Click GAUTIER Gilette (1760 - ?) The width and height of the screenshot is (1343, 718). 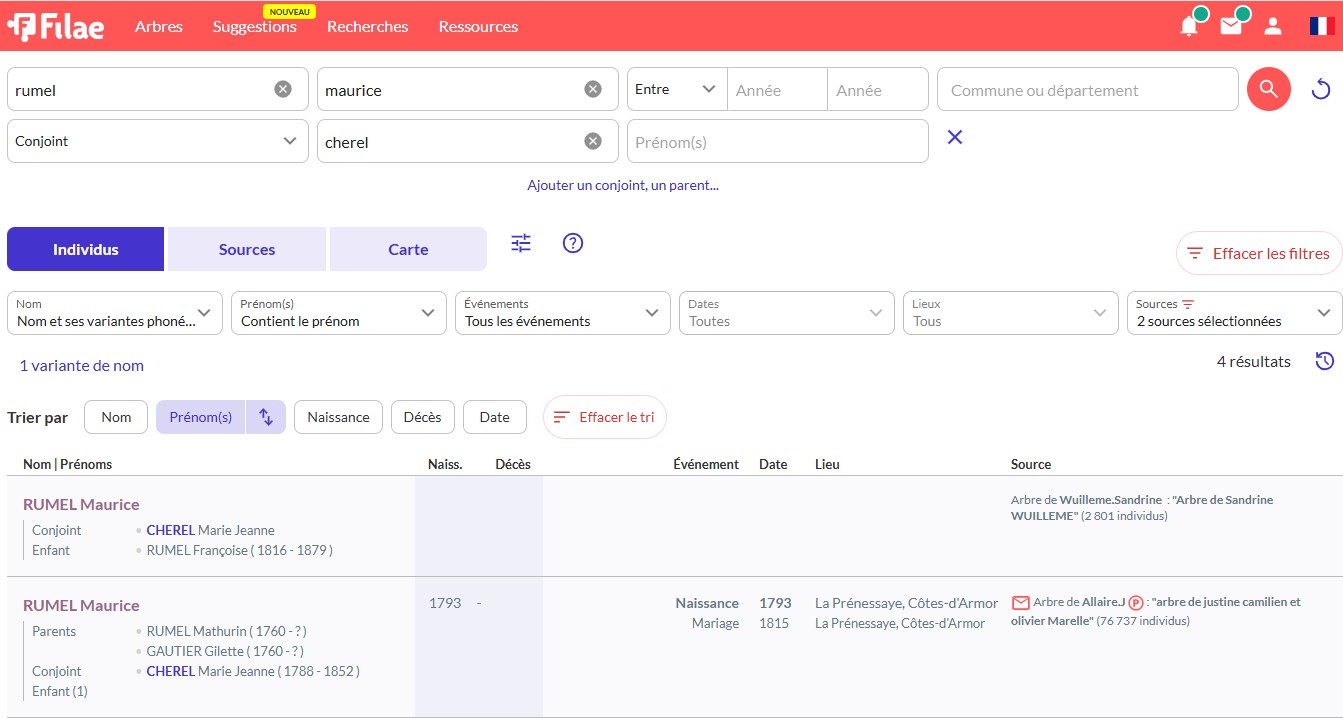(224, 651)
